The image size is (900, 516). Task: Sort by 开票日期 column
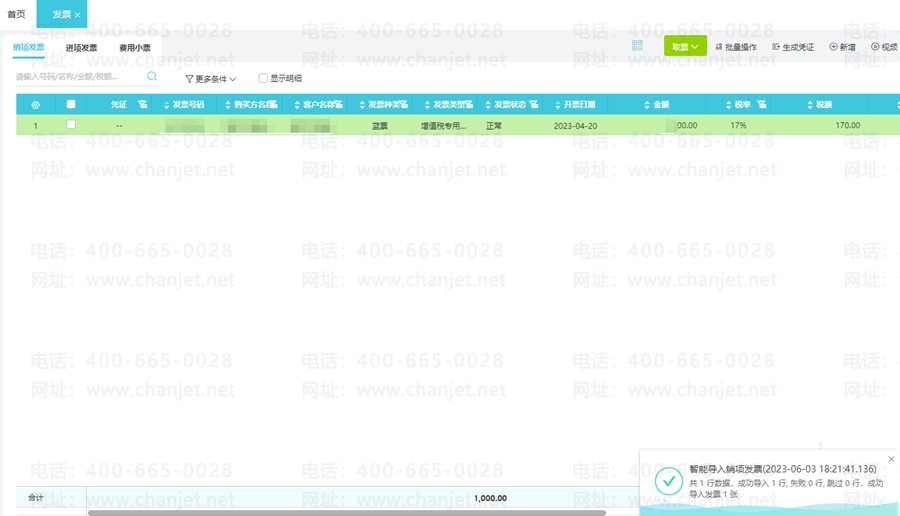(557, 105)
